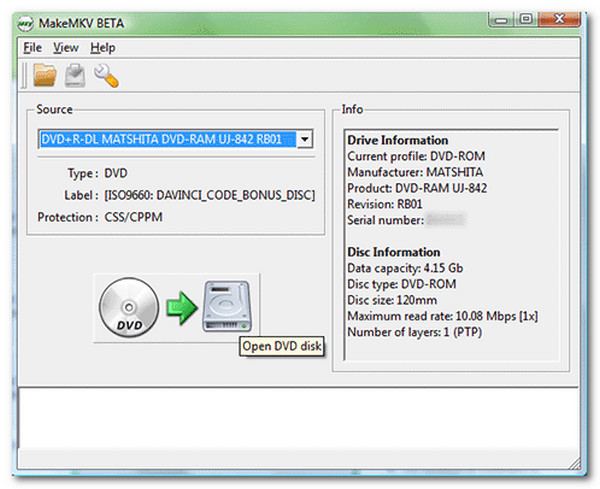Maximize the MakeMKV window
The image size is (600, 489).
526,19
